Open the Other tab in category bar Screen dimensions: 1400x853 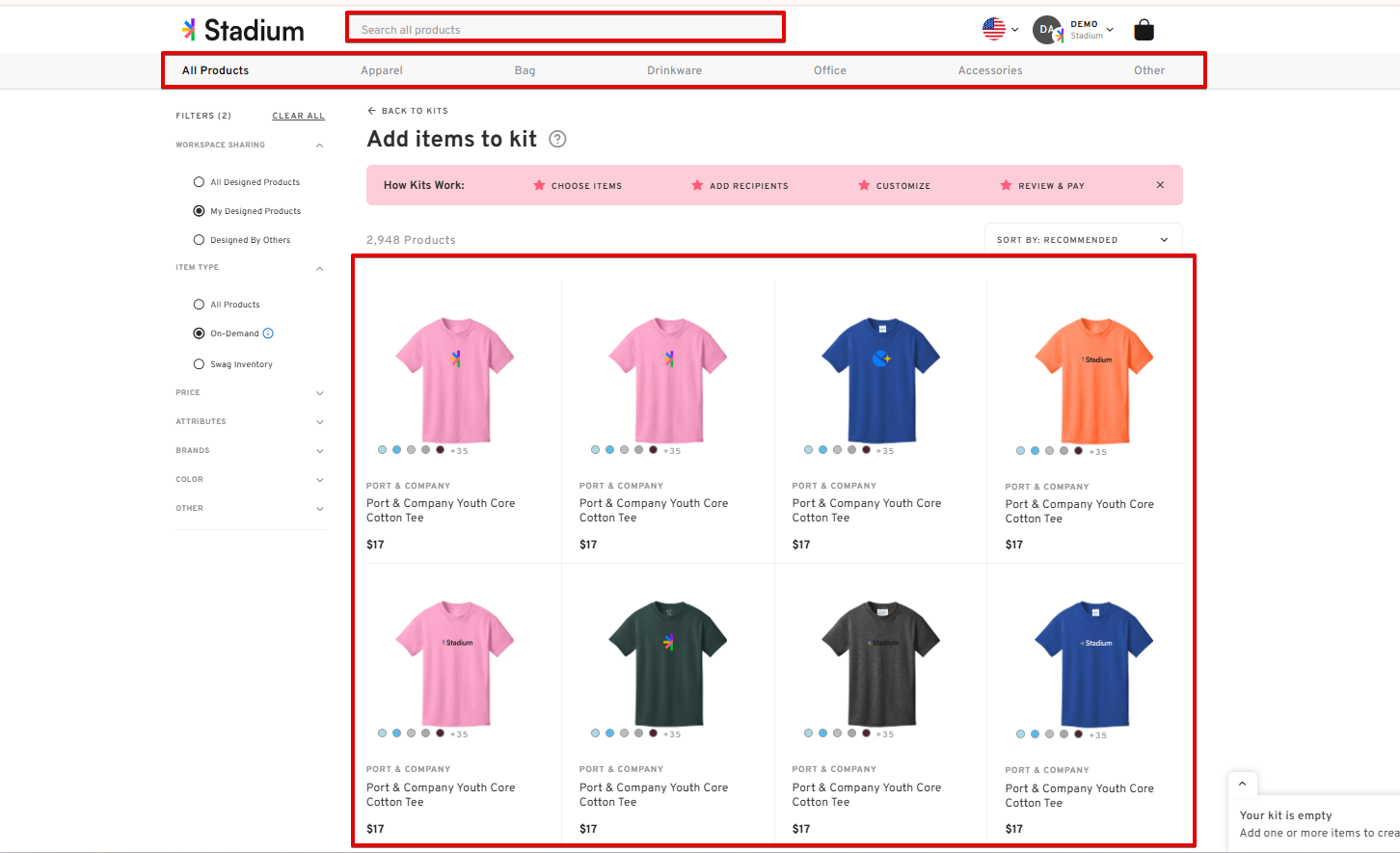coord(1149,70)
